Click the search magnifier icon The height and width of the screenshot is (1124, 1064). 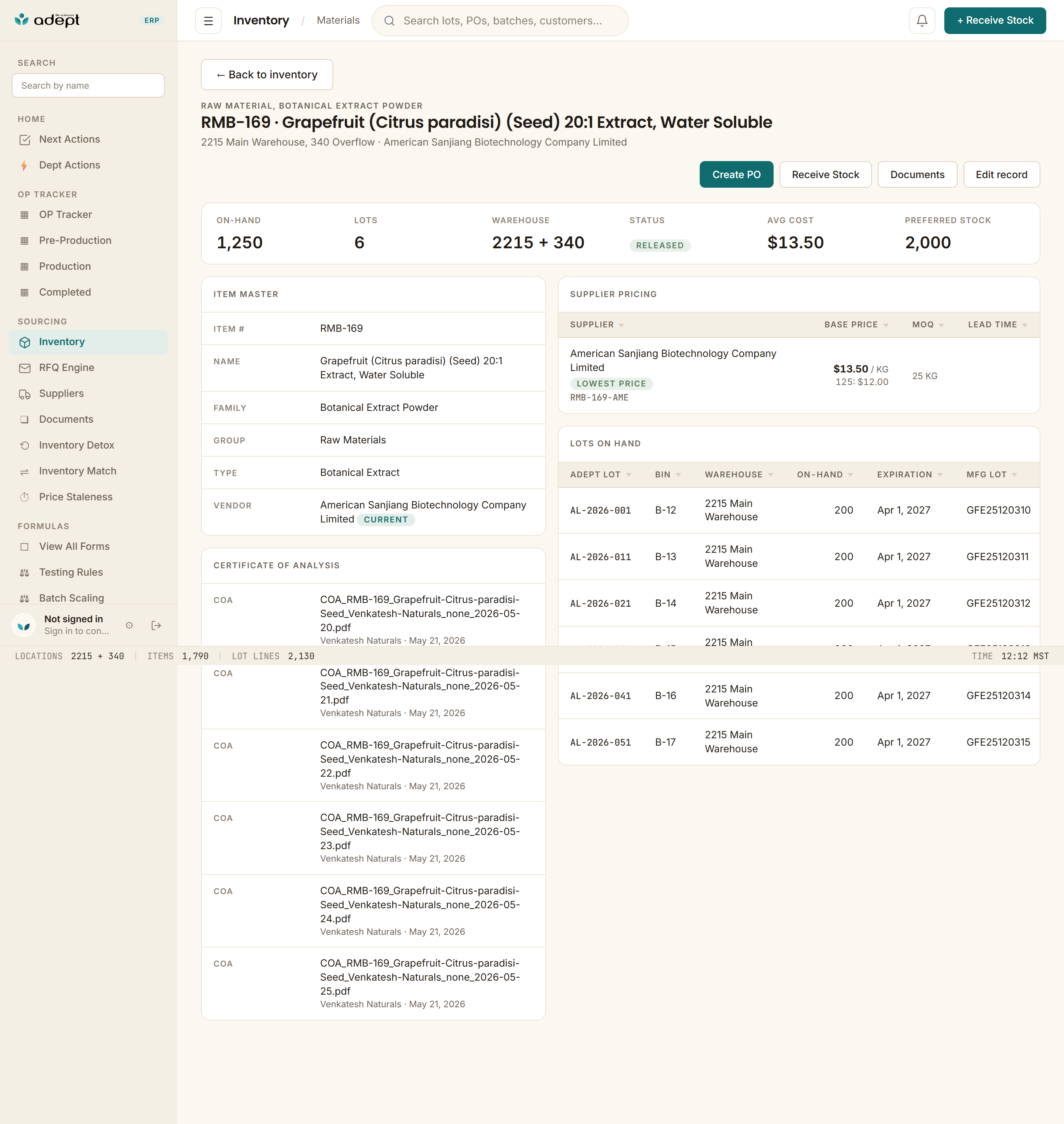(389, 21)
